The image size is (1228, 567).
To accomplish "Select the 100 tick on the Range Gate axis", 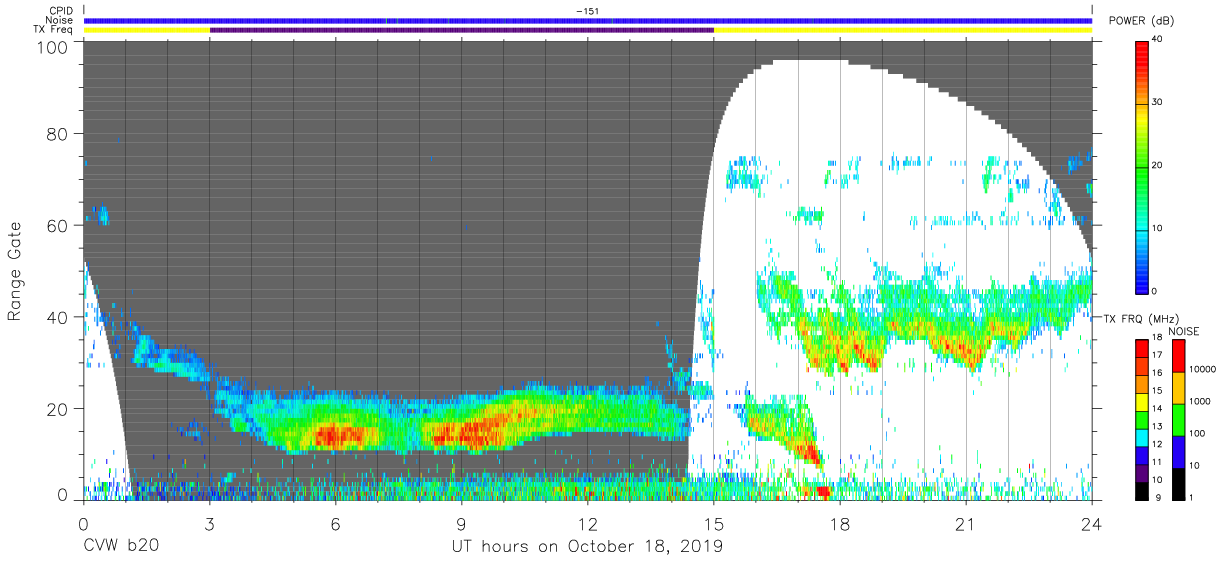I will [54, 46].
